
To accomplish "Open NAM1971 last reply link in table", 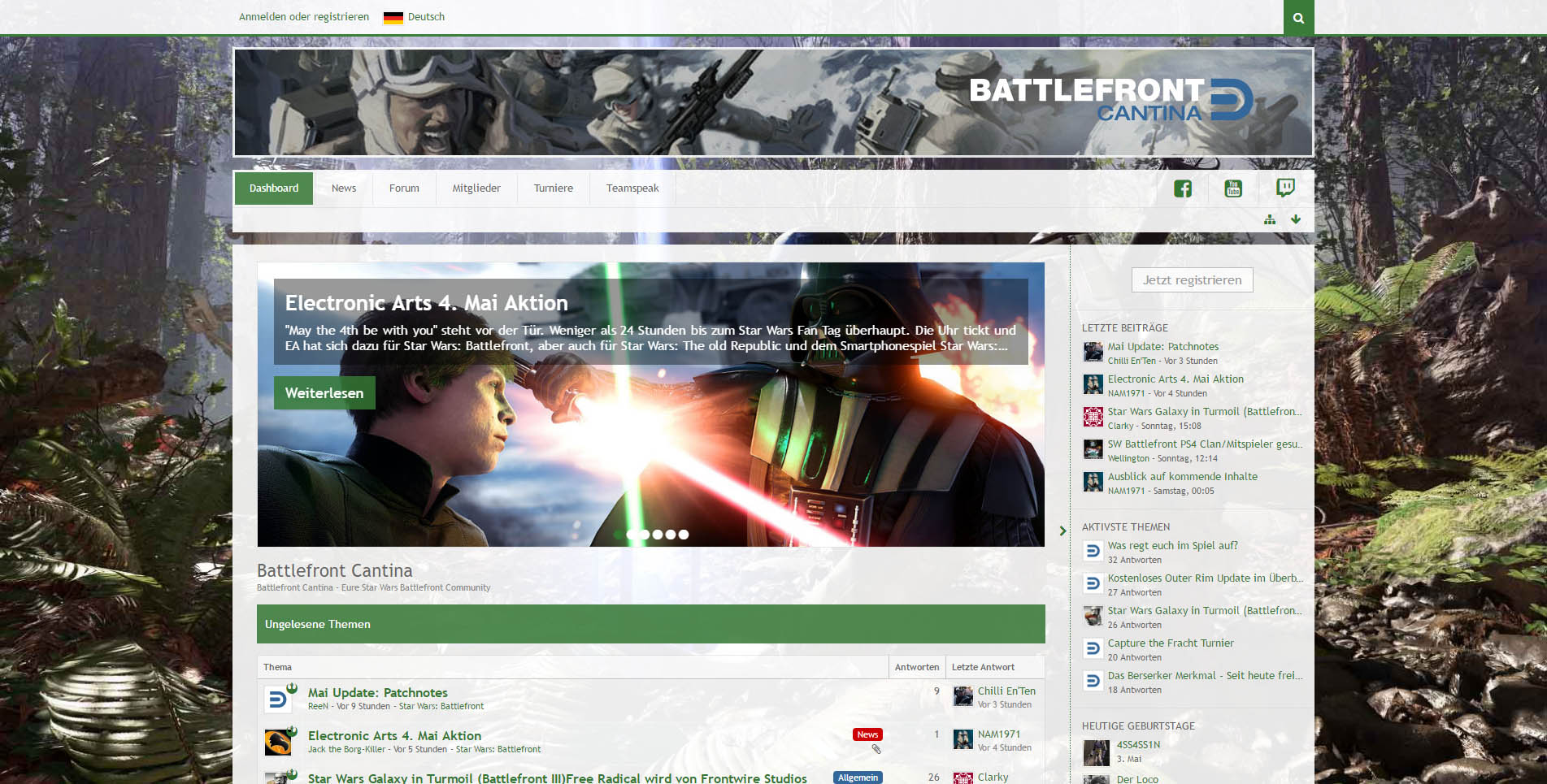I will (999, 734).
